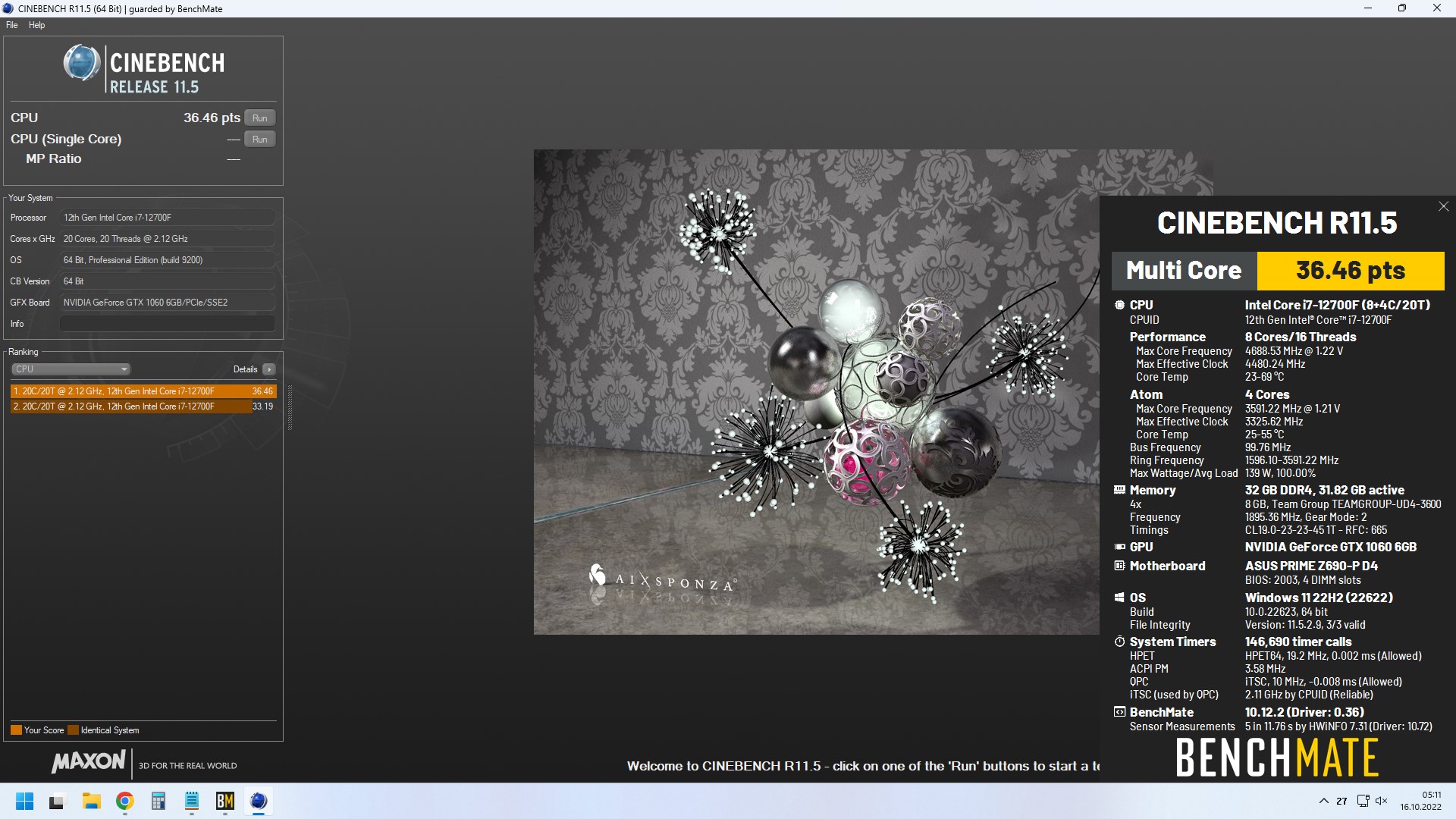Click the MAXON logo
This screenshot has width=1456, height=819.
click(x=88, y=761)
